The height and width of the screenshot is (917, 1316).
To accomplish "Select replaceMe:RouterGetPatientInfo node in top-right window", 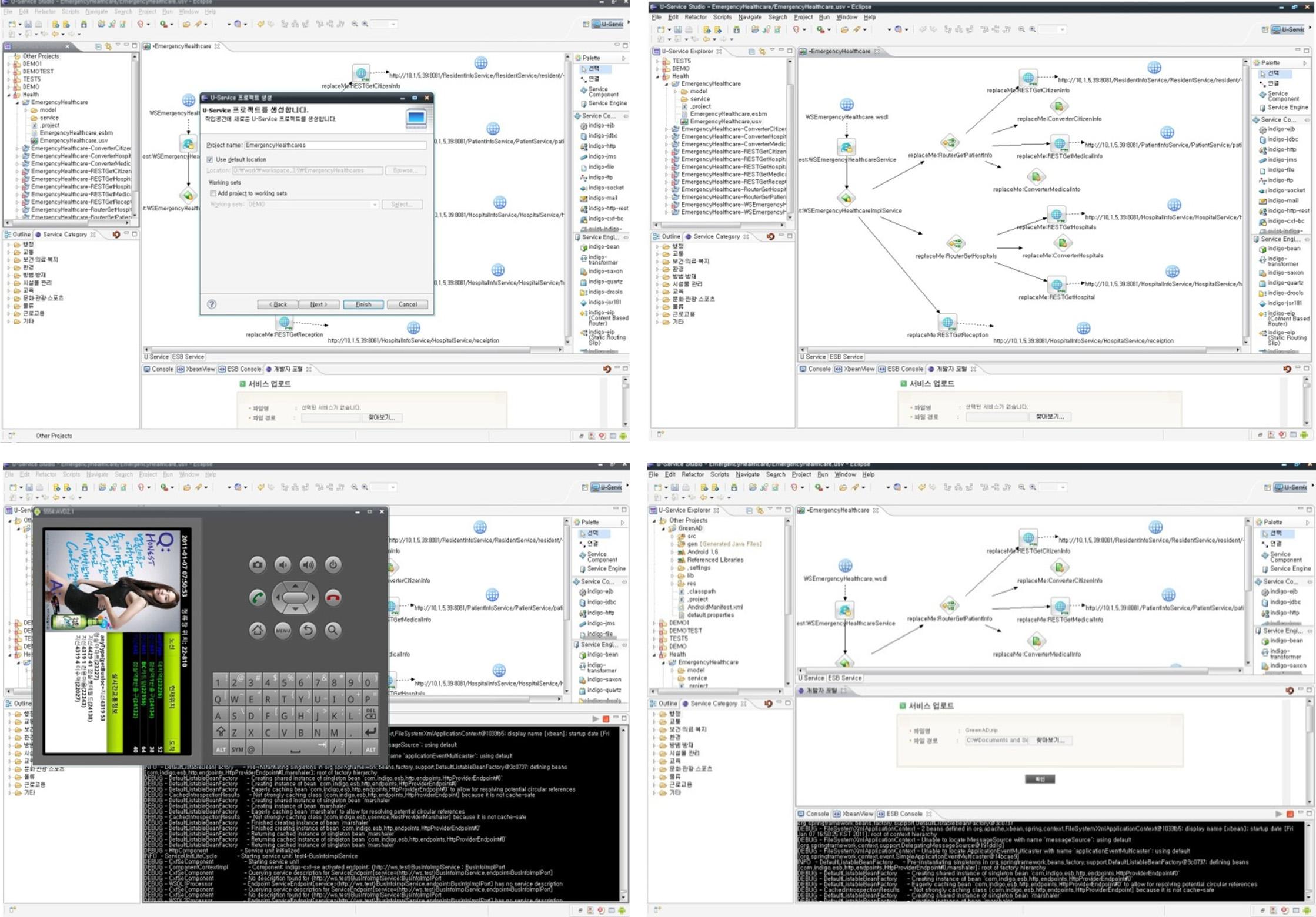I will [x=950, y=142].
